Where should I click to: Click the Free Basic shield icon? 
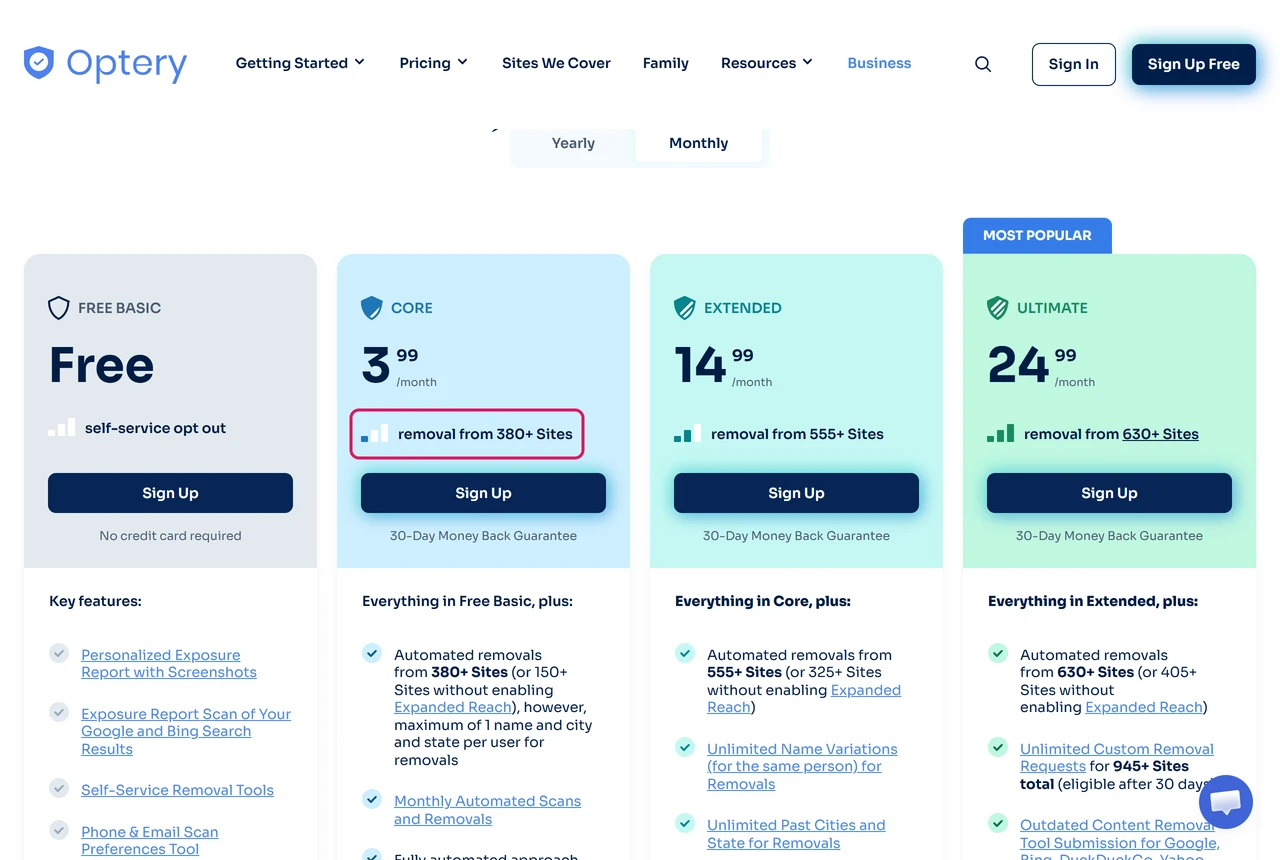click(59, 308)
